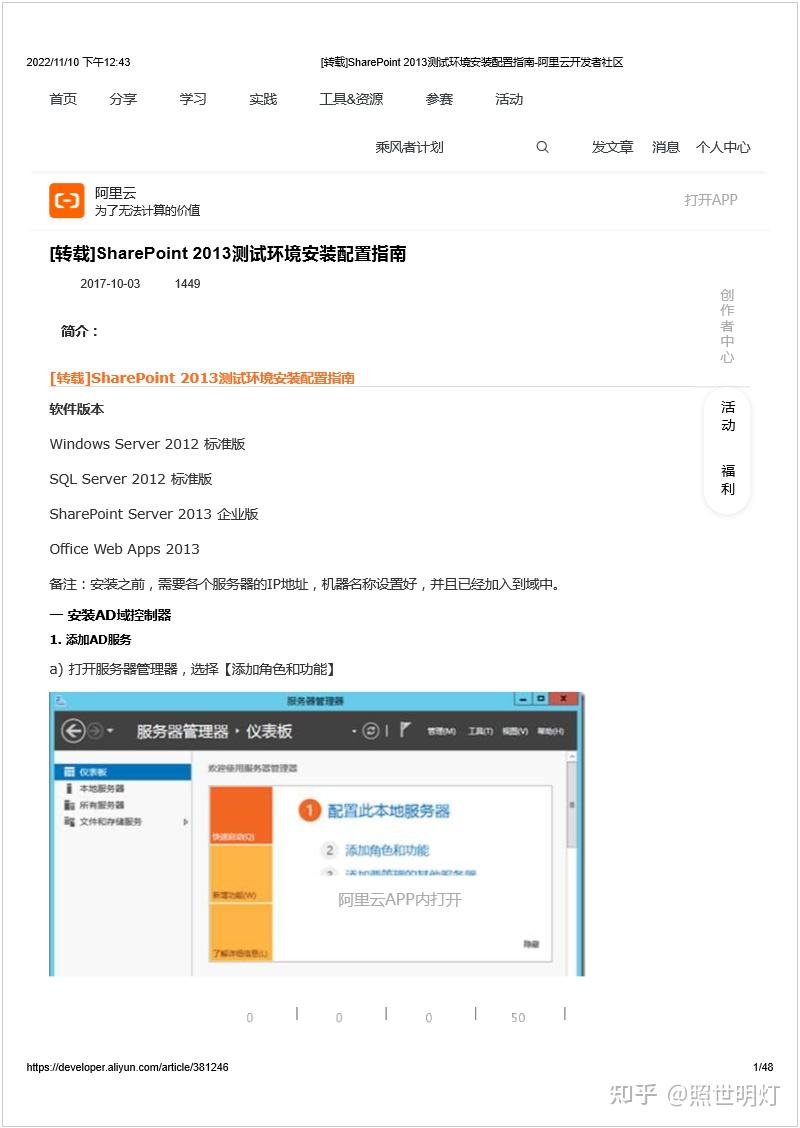This screenshot has height=1128, width=800.
Task: Click the Server Manager forward arrow
Action: click(96, 731)
